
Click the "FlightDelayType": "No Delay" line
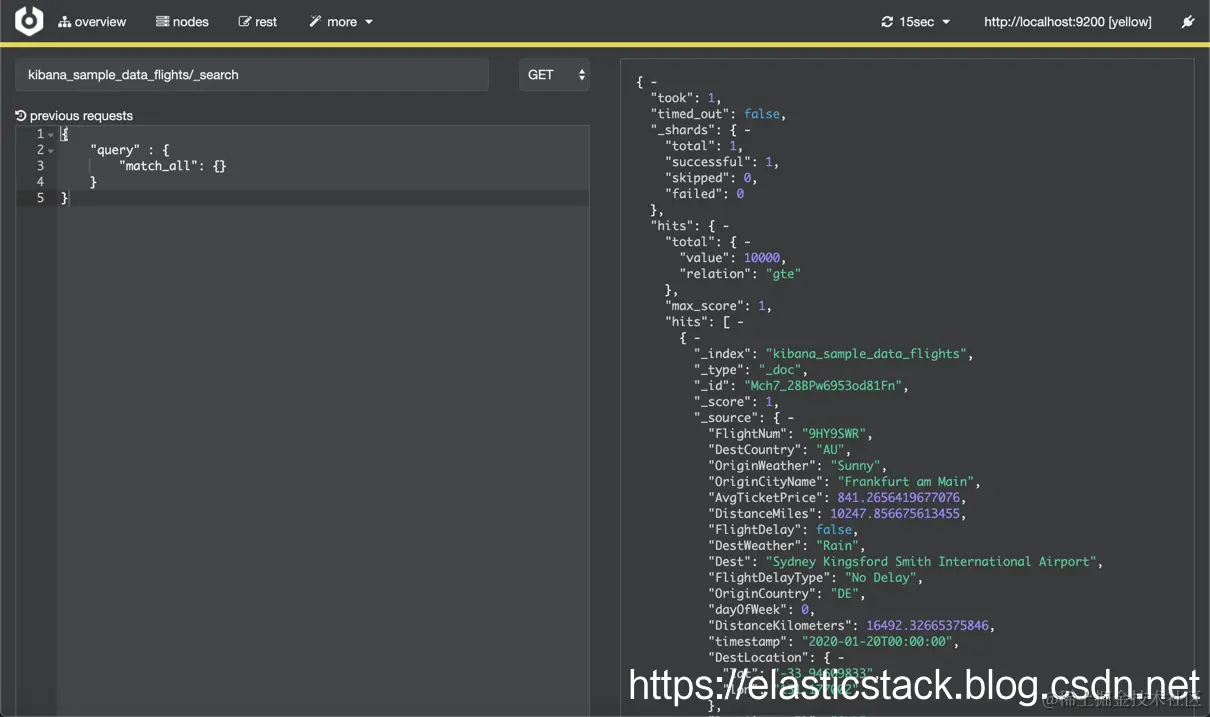(x=815, y=578)
